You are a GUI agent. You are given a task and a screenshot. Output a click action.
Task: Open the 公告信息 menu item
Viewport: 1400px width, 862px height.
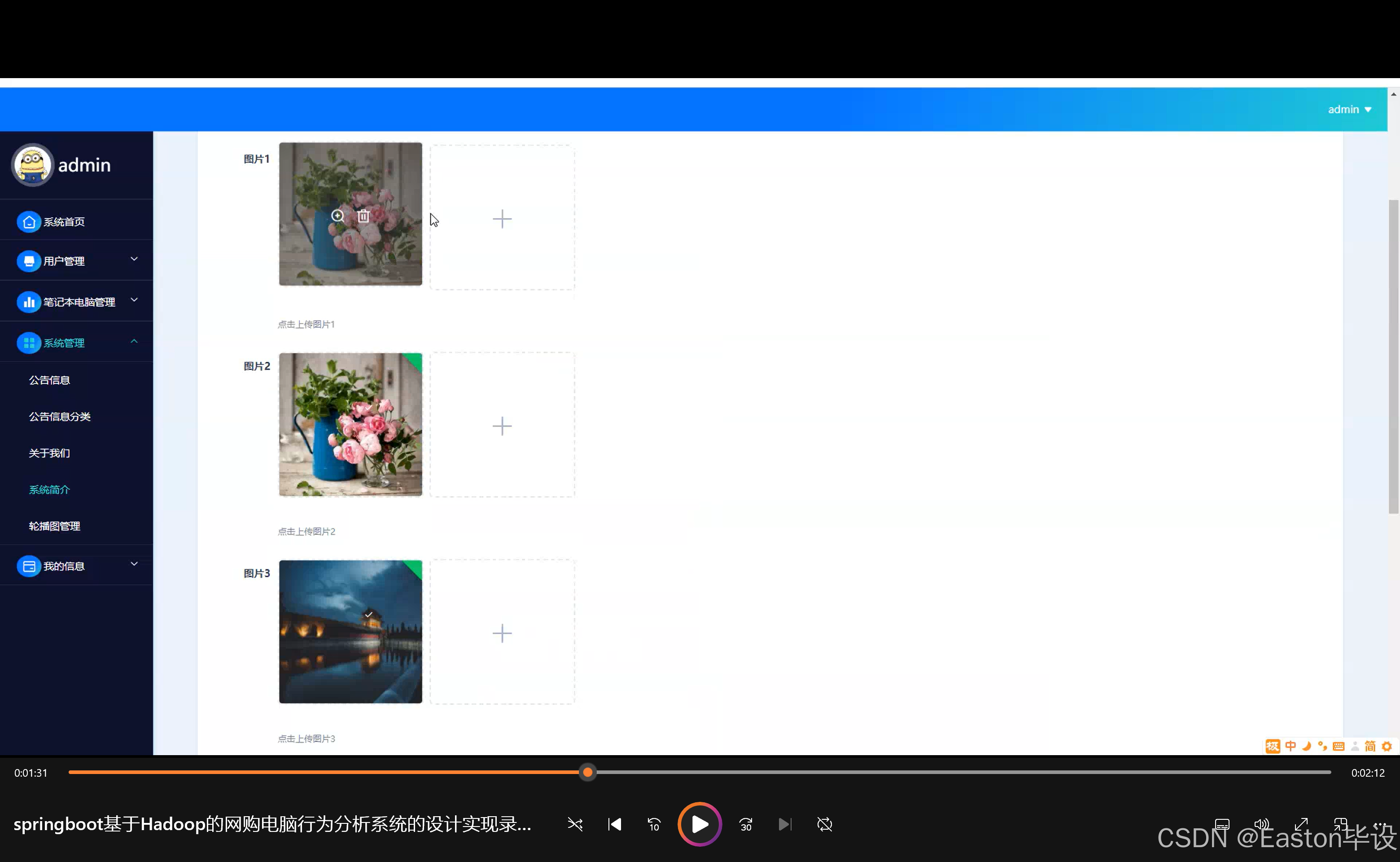click(x=49, y=380)
